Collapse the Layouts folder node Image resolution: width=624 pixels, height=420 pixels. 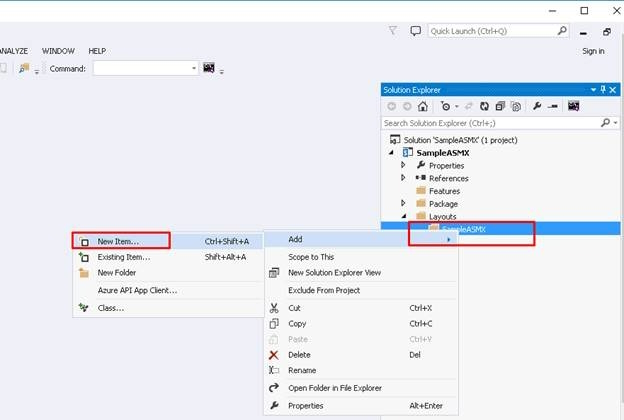pyautogui.click(x=404, y=216)
